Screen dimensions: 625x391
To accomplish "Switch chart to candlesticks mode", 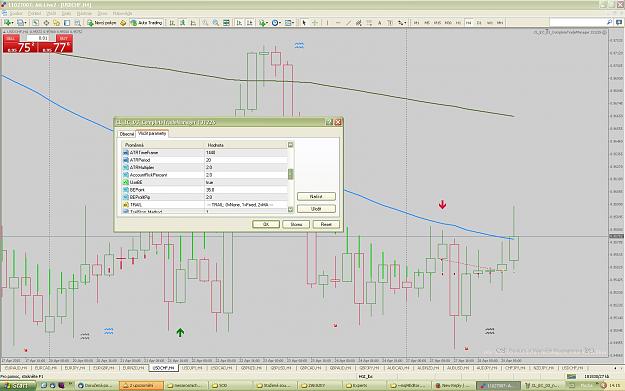I will point(183,23).
